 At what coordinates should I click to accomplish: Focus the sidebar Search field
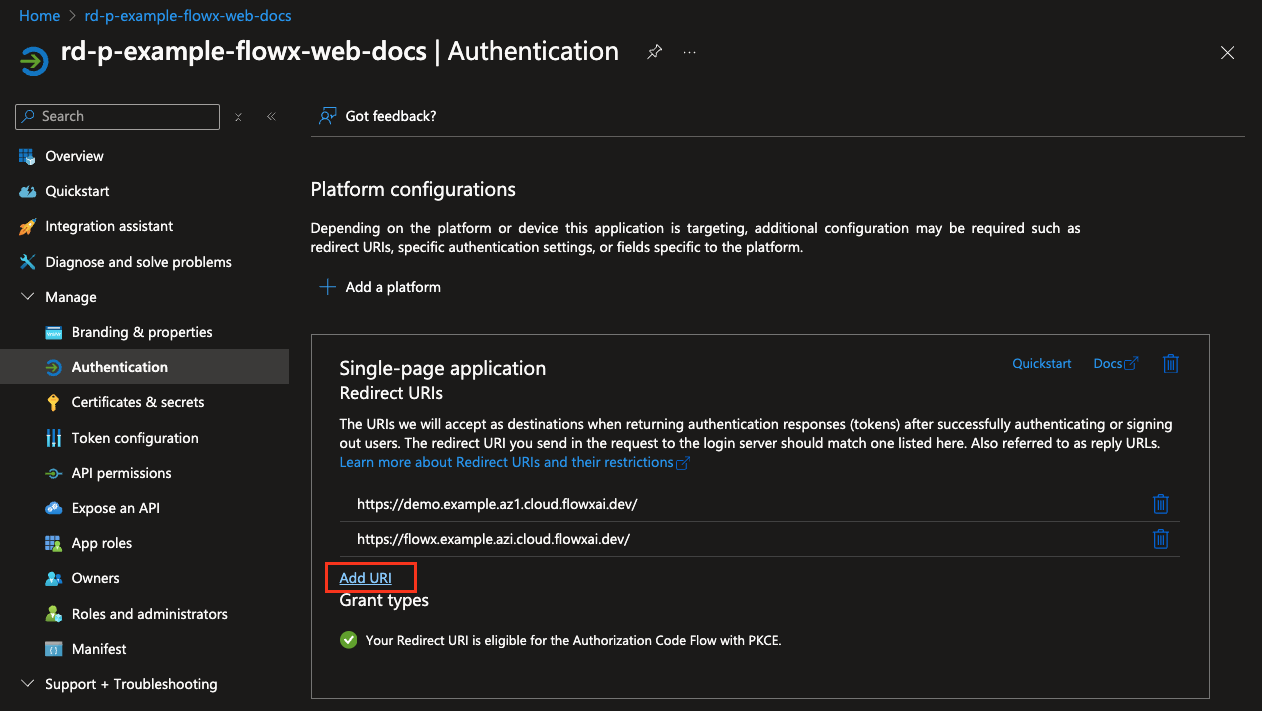[x=118, y=117]
